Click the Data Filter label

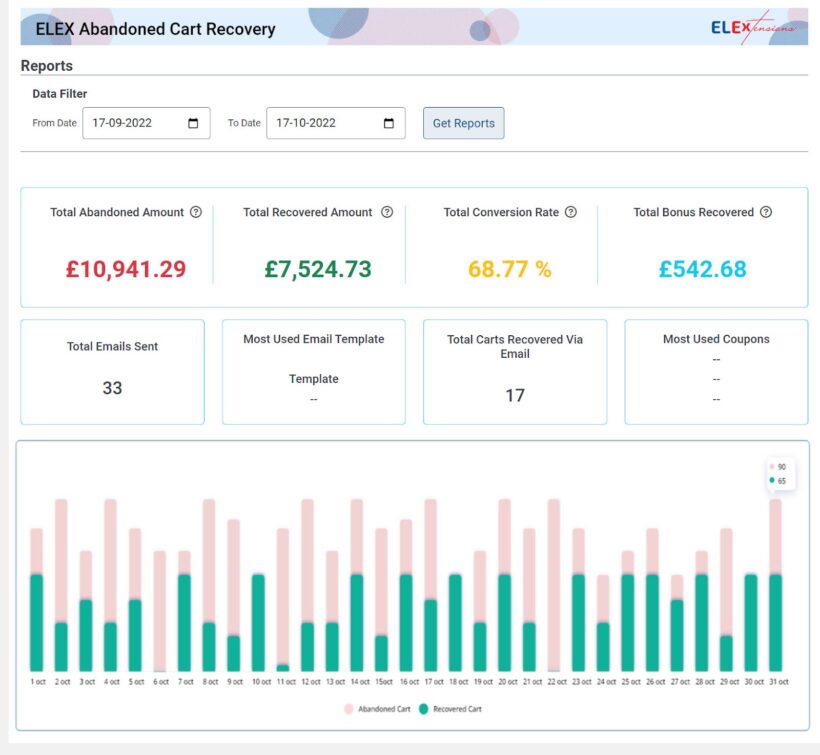(62, 93)
